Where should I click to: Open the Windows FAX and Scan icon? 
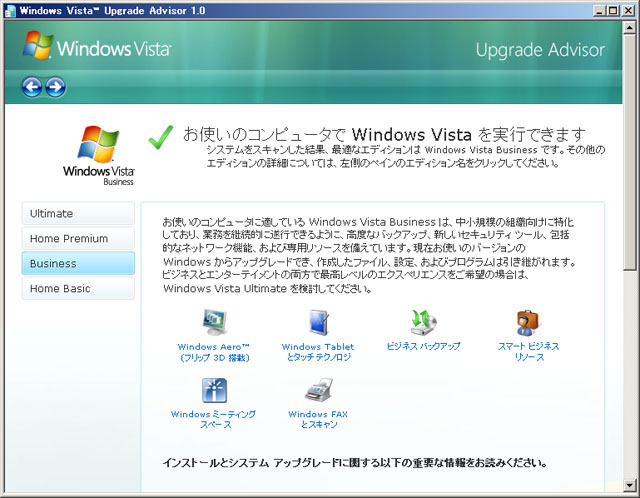[x=319, y=390]
